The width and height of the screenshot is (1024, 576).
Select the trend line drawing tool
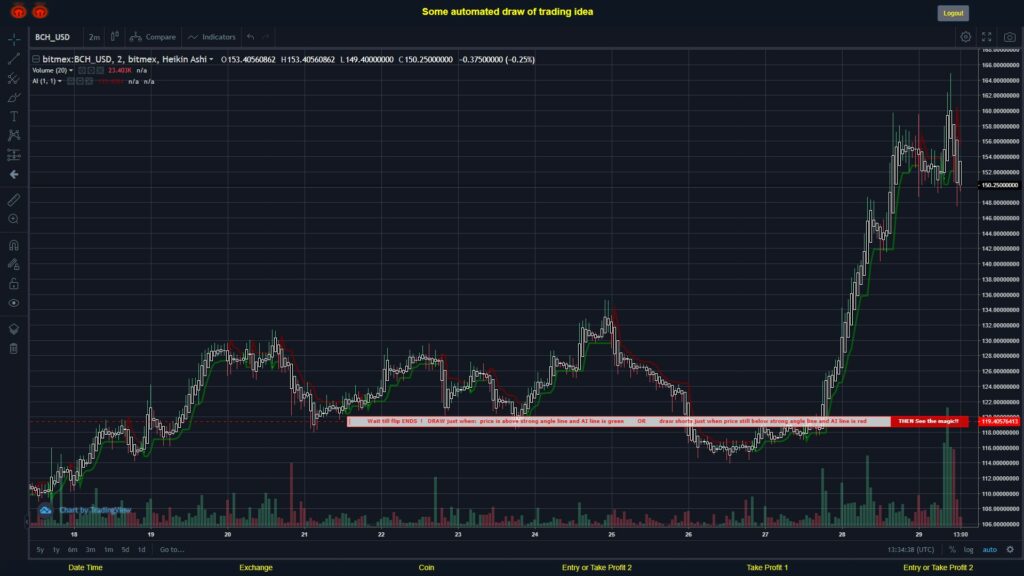[14, 59]
